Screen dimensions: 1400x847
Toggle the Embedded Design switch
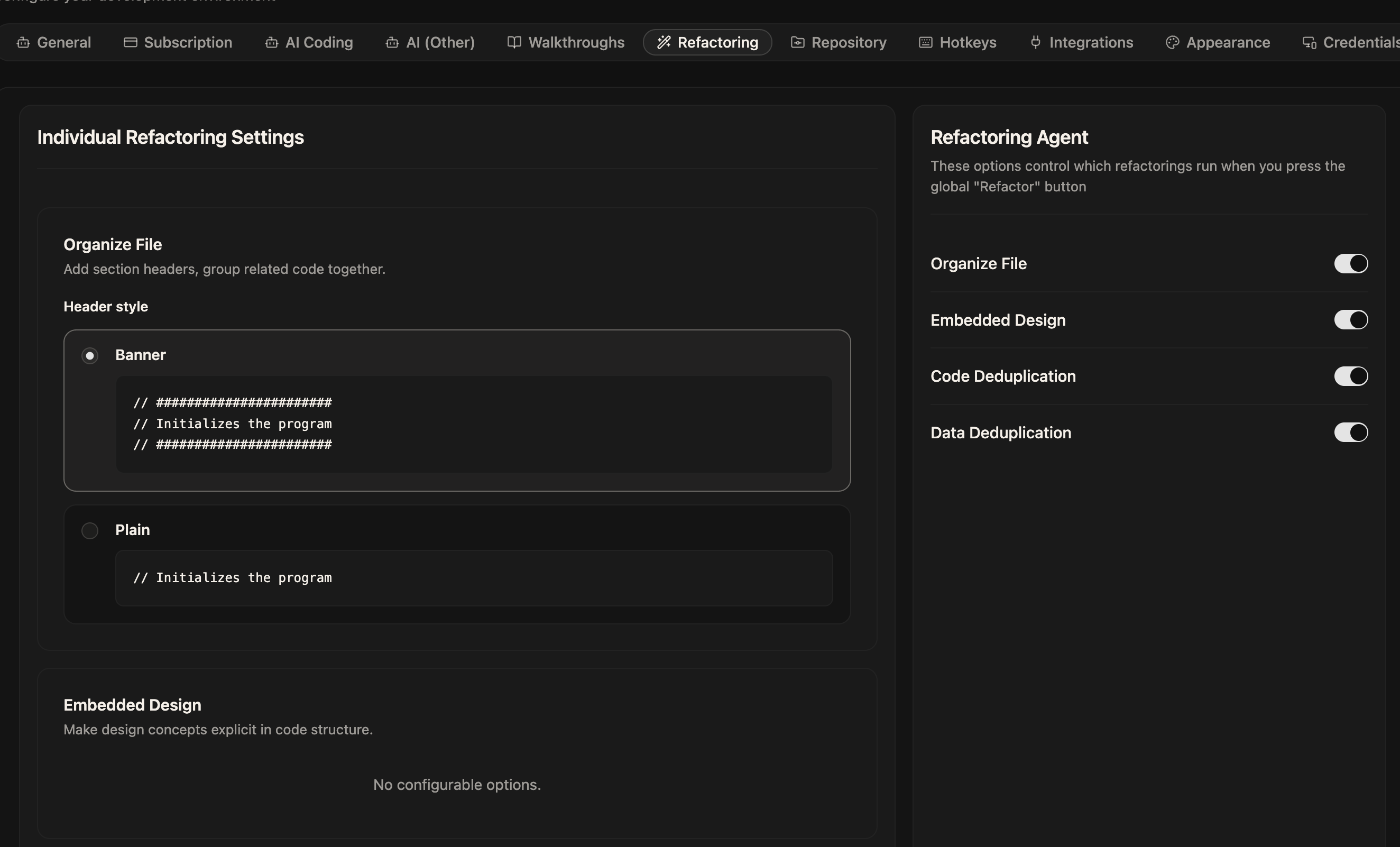pos(1351,320)
